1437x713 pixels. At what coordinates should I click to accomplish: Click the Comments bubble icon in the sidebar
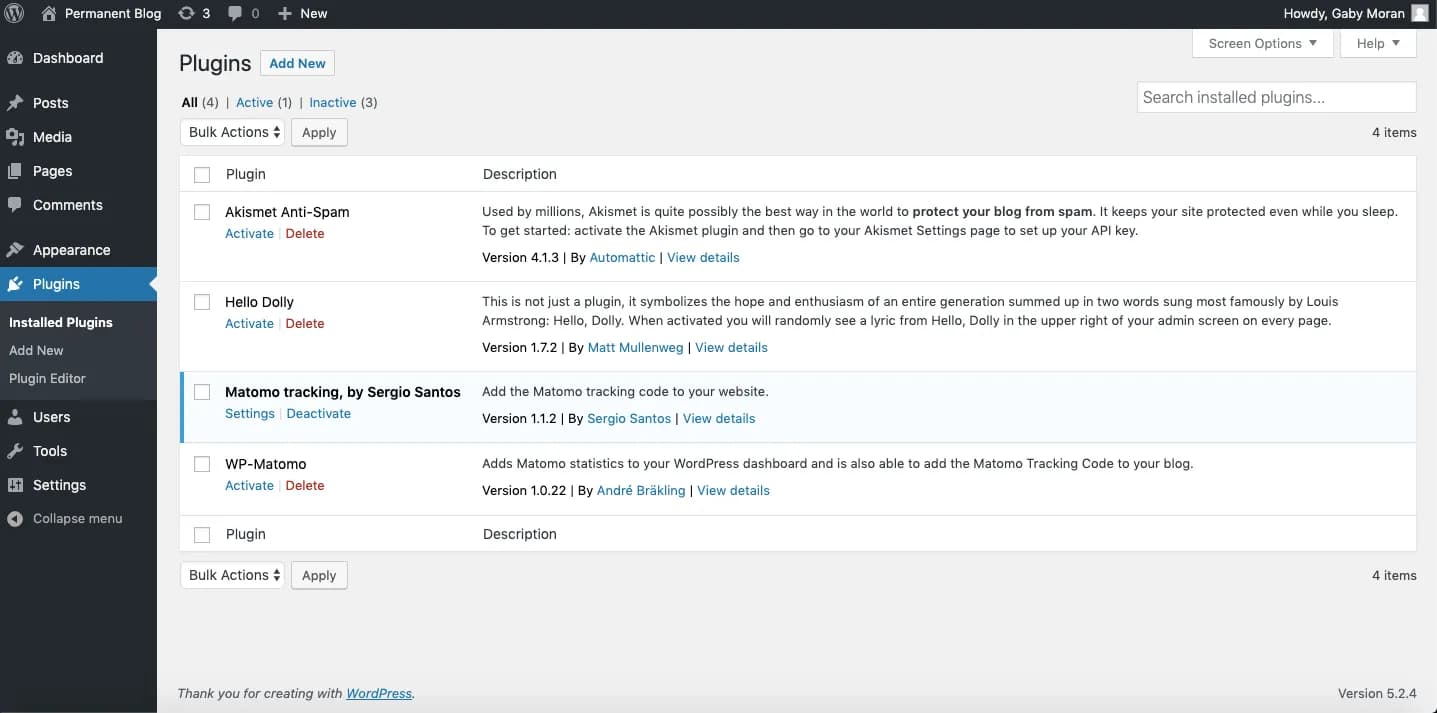[x=15, y=205]
